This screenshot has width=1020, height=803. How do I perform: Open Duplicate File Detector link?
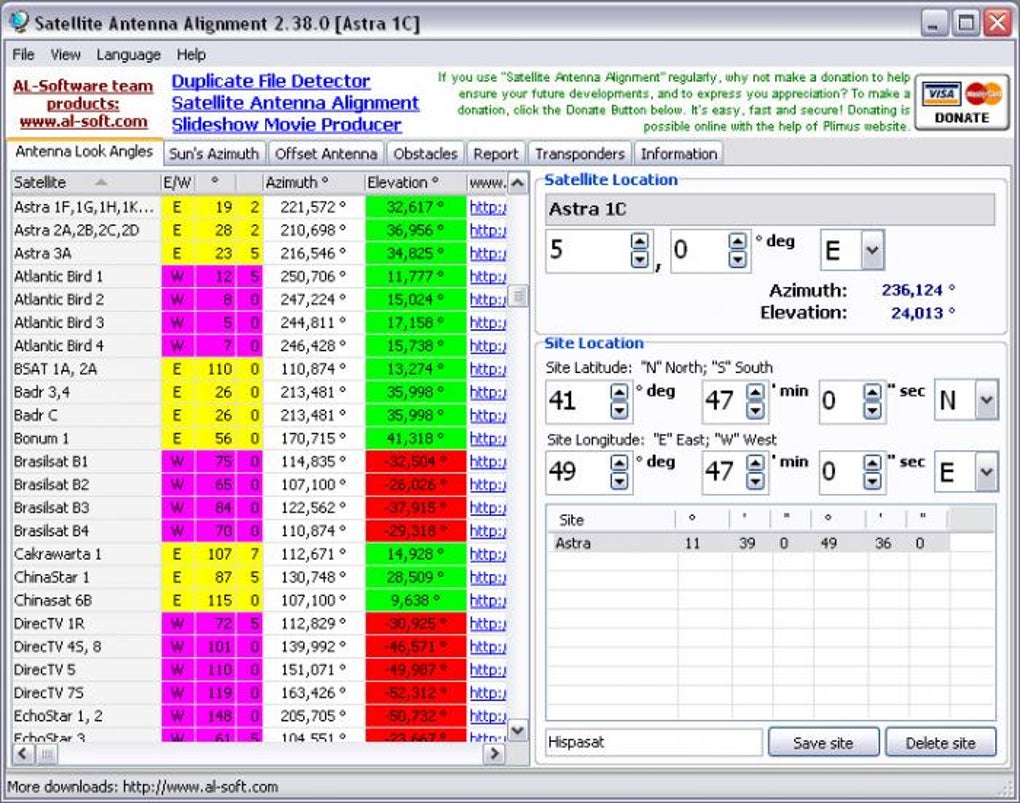pos(271,81)
